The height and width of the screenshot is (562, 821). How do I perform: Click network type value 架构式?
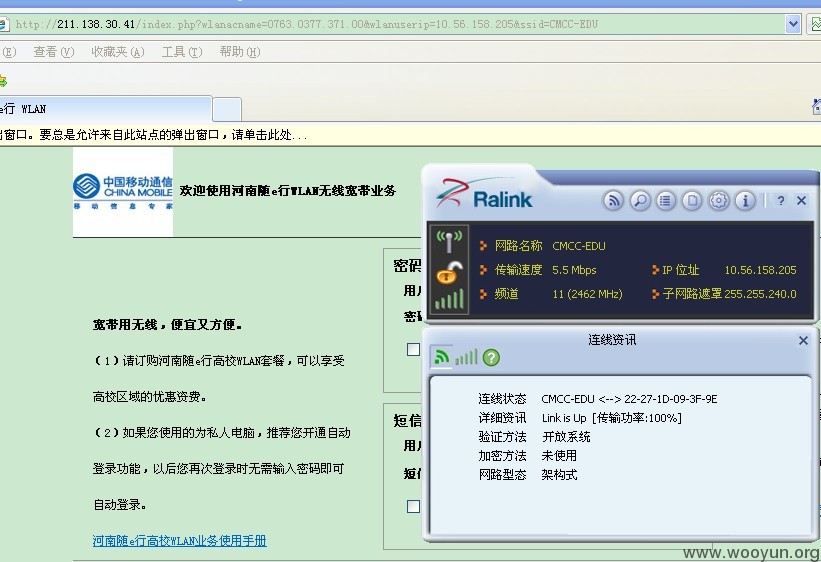click(x=559, y=475)
